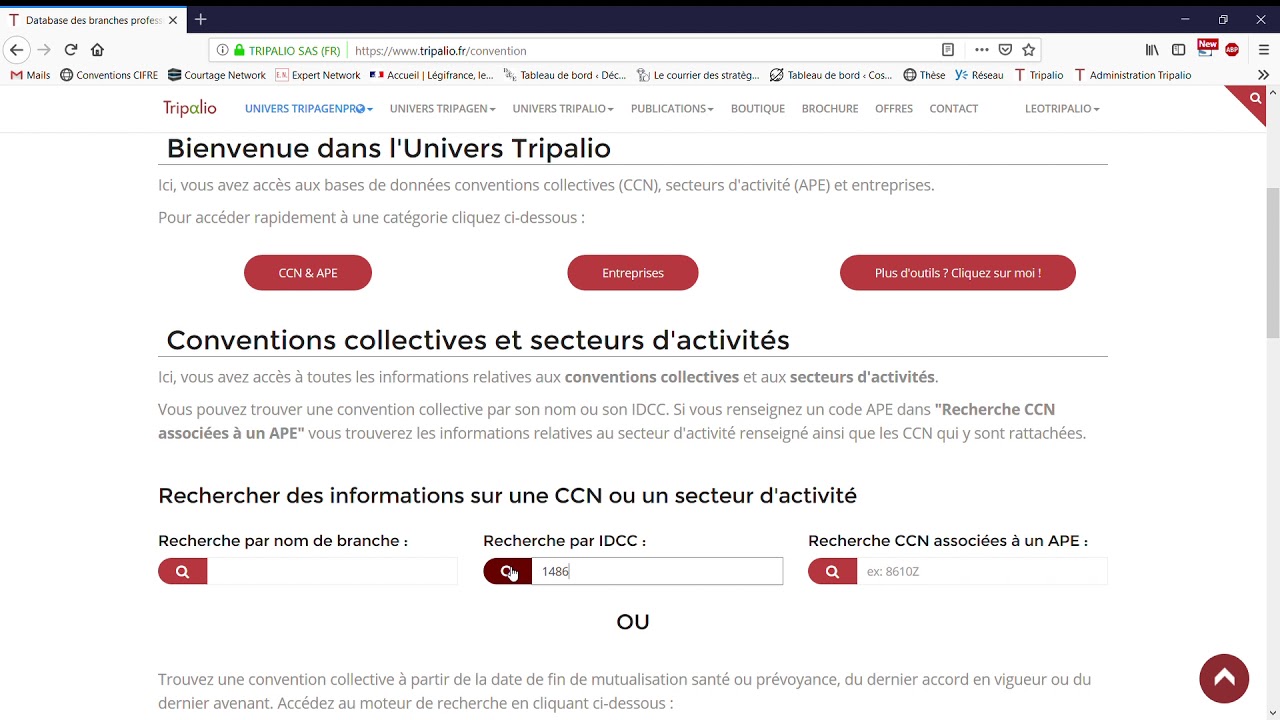Viewport: 1280px width, 720px height.
Task: Expand the Univers Tripalio menu
Action: pos(563,108)
